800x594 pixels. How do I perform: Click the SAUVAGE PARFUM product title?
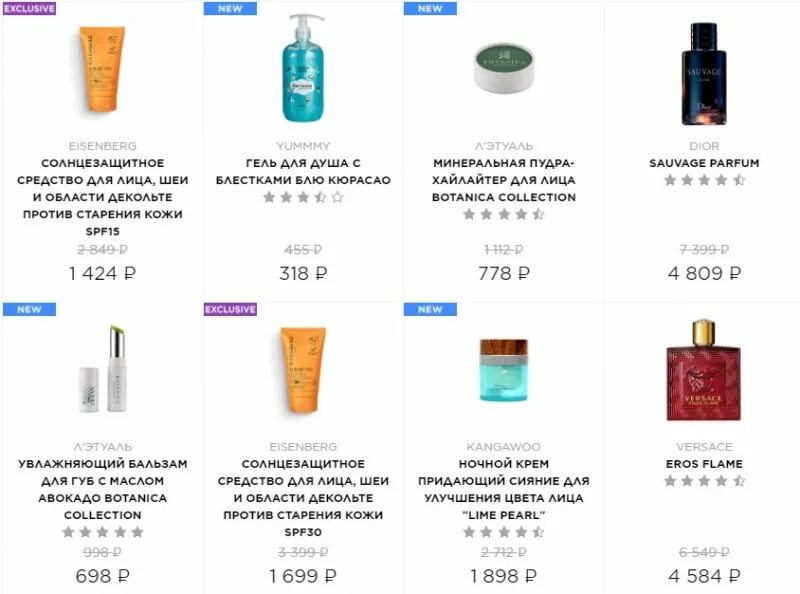pos(704,163)
